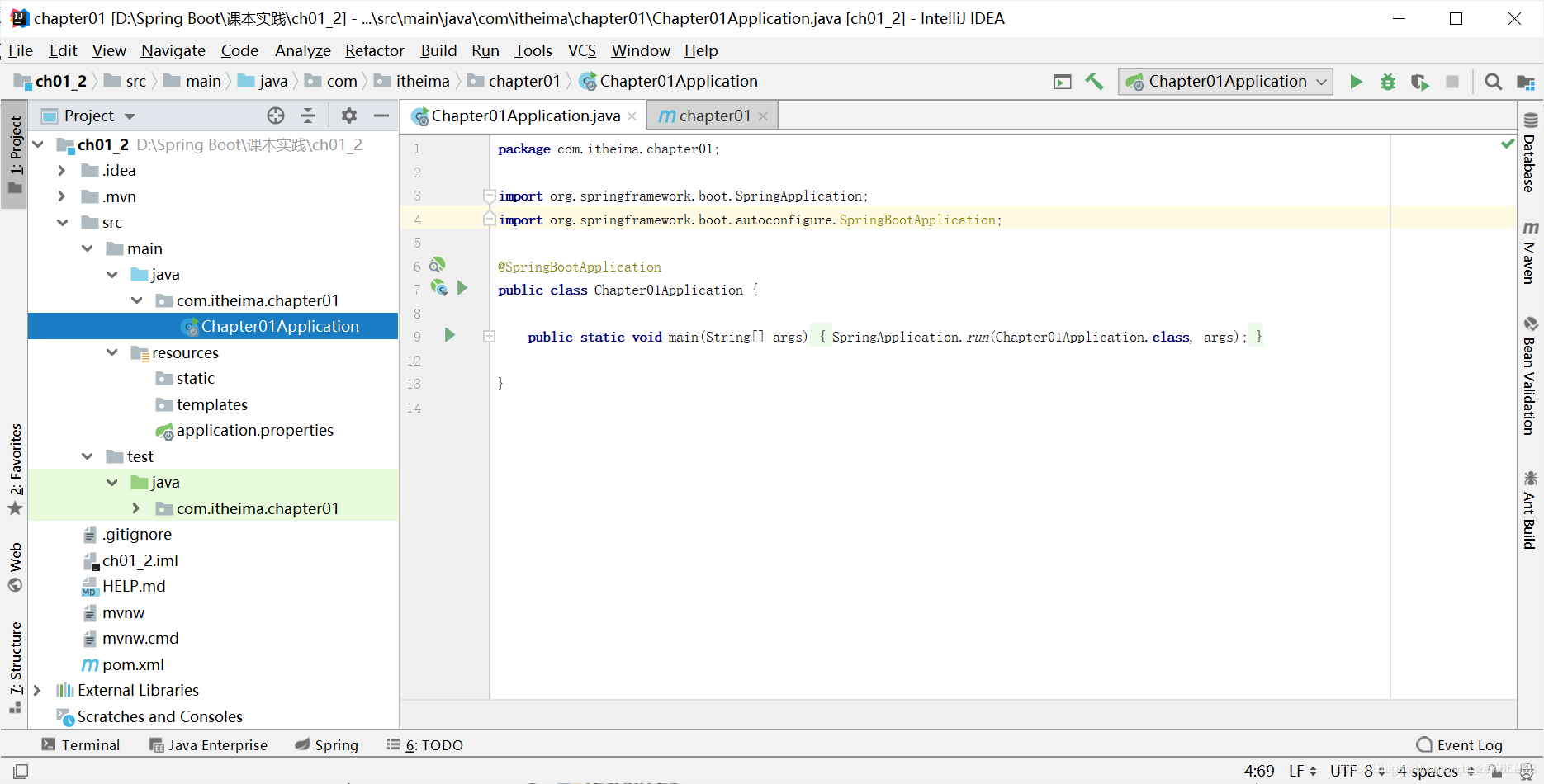Expand External Libraries node
The height and width of the screenshot is (784, 1544).
coord(36,691)
